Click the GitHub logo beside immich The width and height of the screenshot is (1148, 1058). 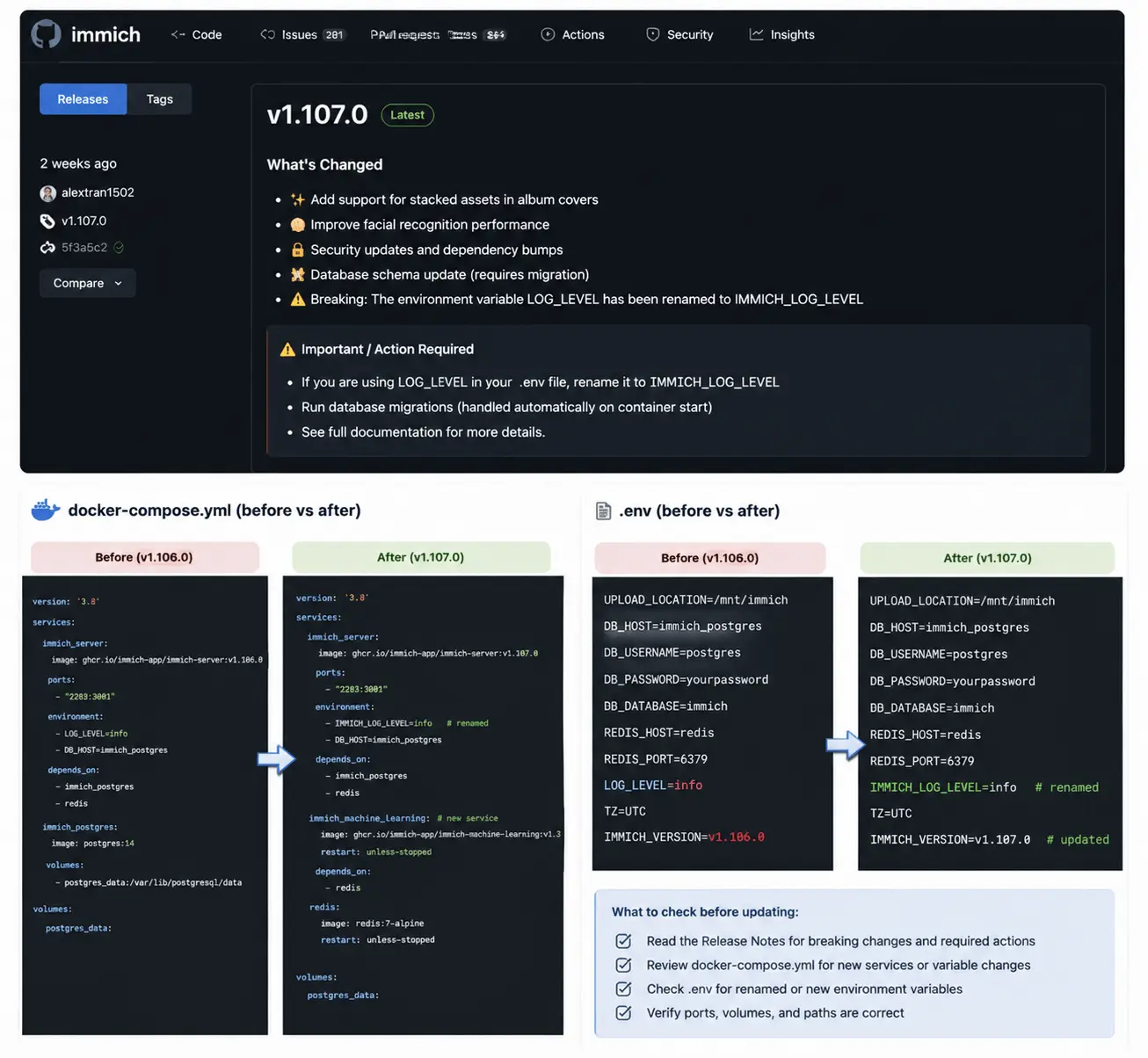click(47, 34)
